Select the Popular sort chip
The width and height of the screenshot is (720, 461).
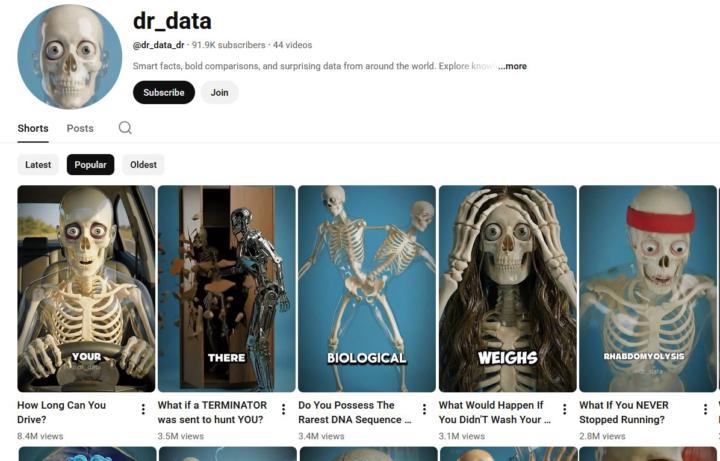tap(90, 164)
